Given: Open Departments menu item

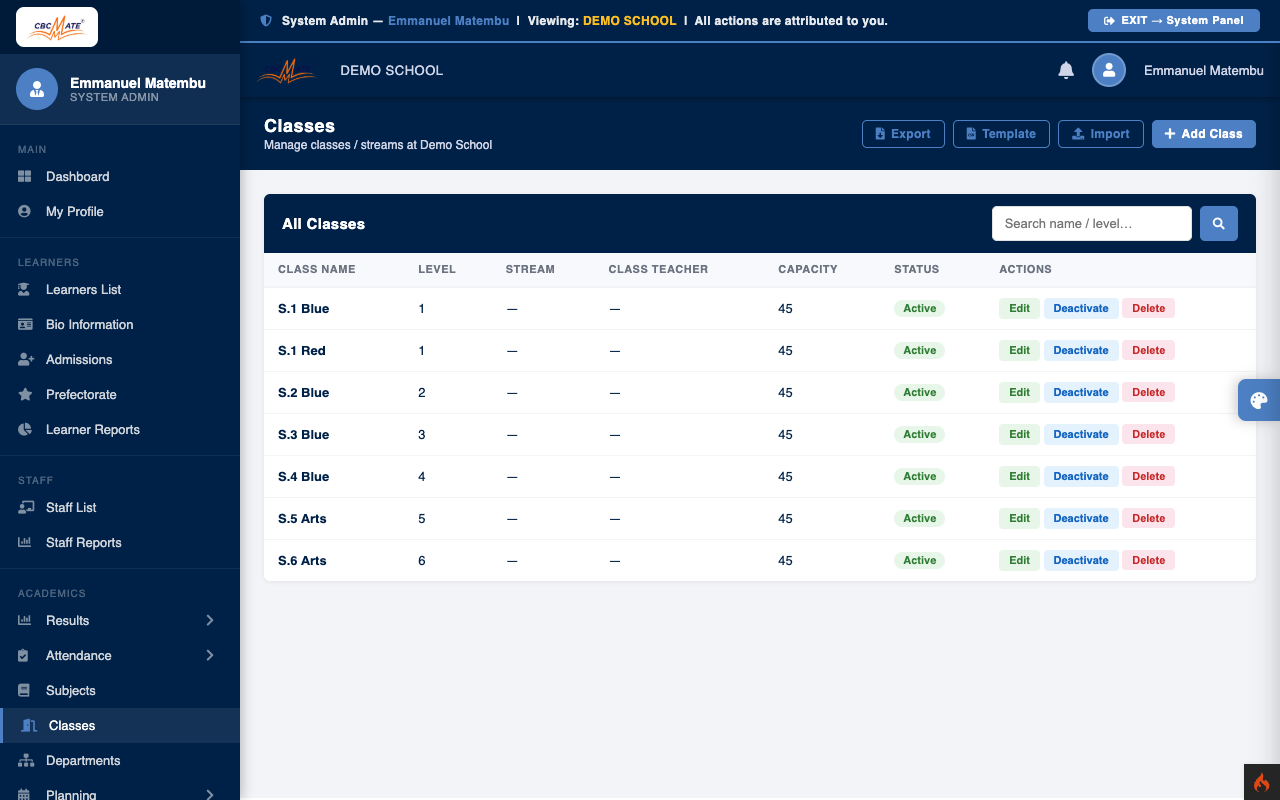Looking at the screenshot, I should (120, 761).
